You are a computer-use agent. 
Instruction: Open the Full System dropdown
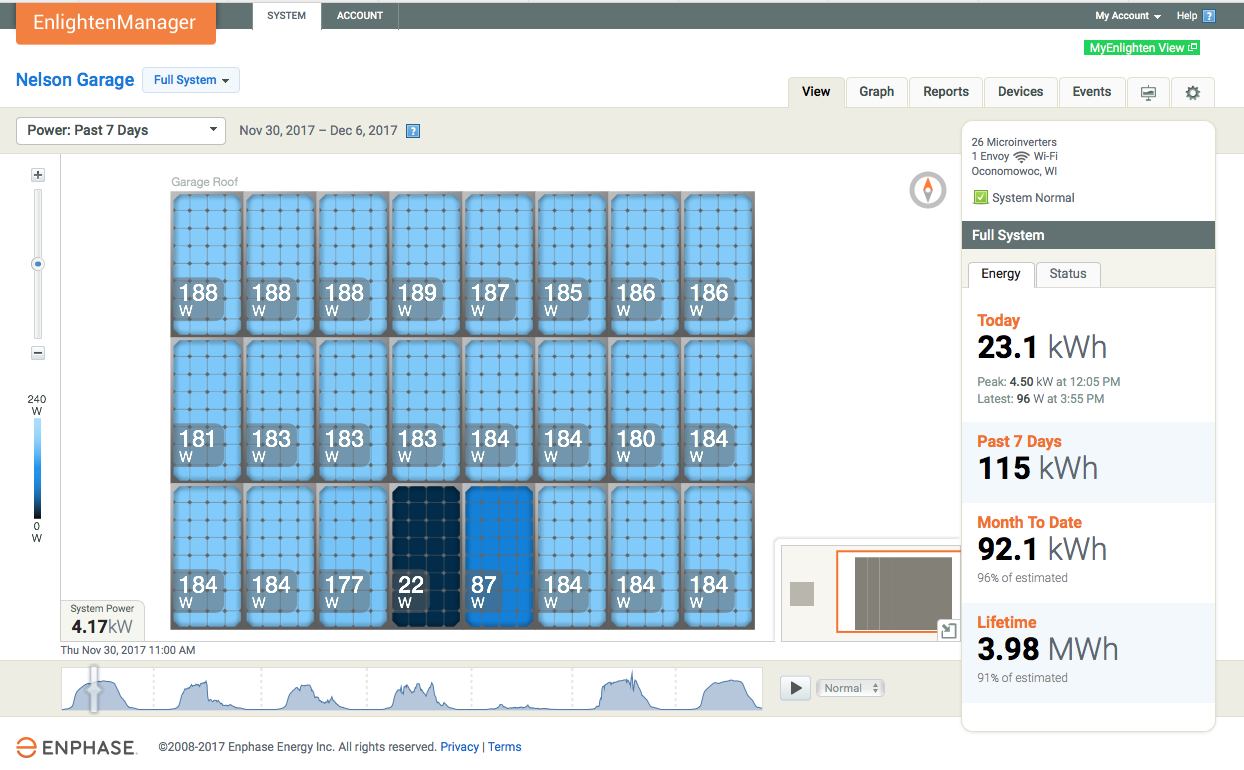pos(191,80)
